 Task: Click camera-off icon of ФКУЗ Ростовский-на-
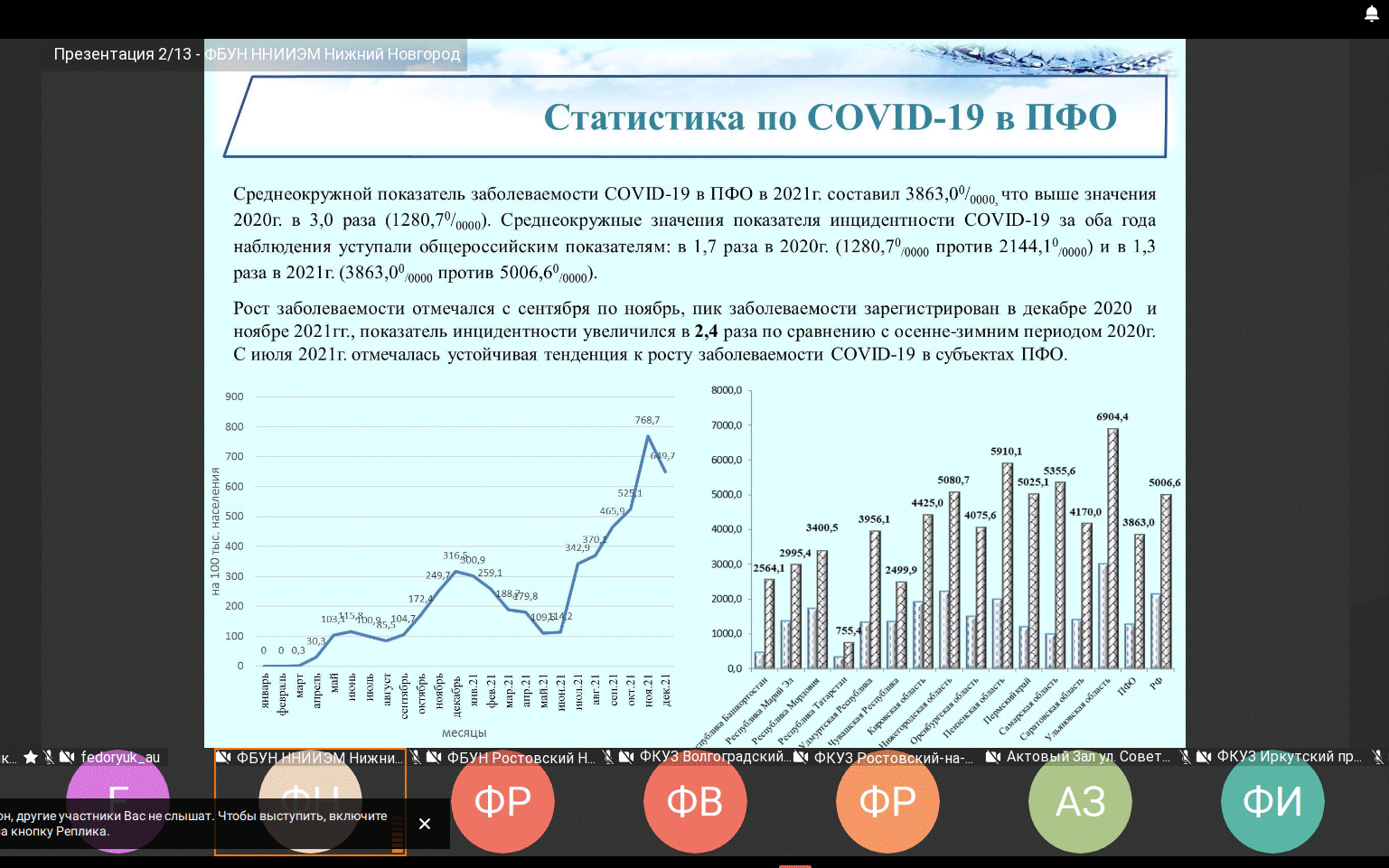[801, 757]
